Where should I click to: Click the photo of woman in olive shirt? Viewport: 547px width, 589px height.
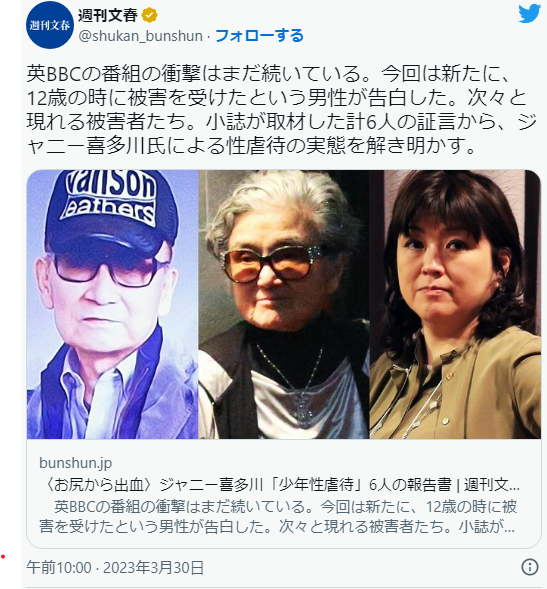coord(455,304)
